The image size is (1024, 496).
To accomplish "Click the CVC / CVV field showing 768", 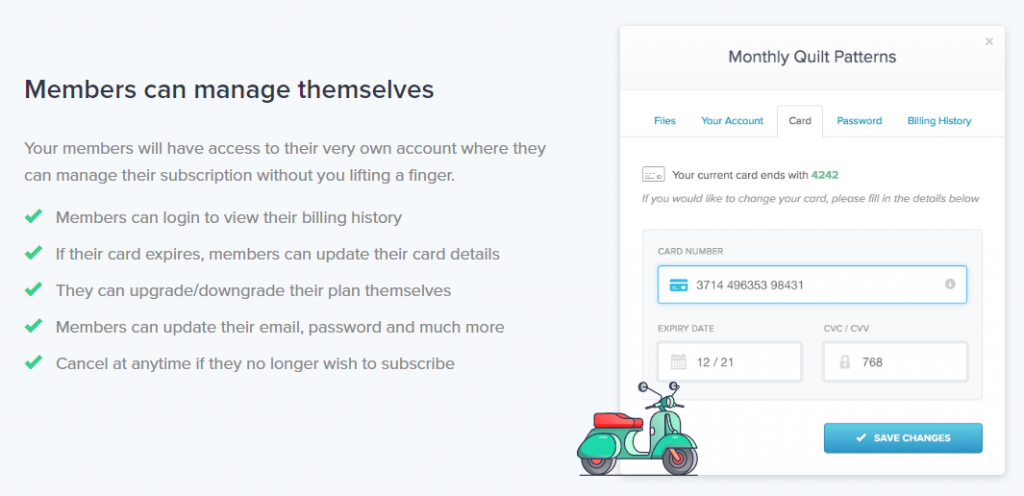I will coord(895,362).
